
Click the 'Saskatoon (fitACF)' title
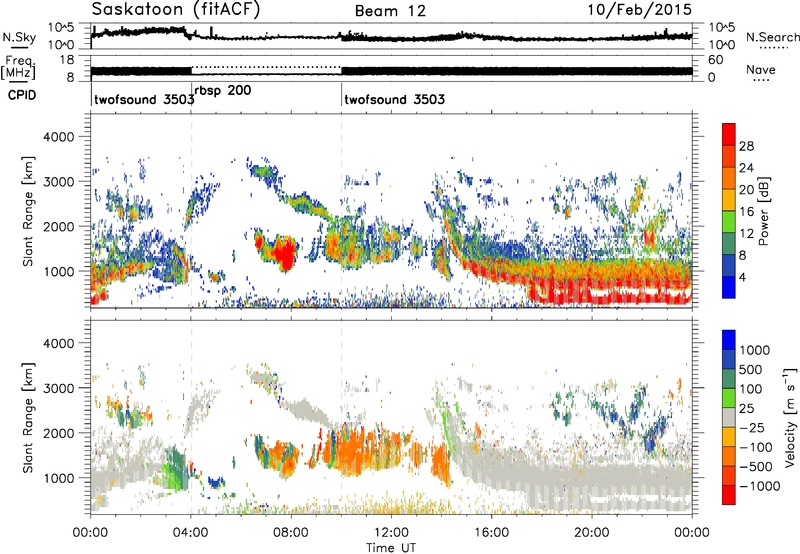[176, 9]
